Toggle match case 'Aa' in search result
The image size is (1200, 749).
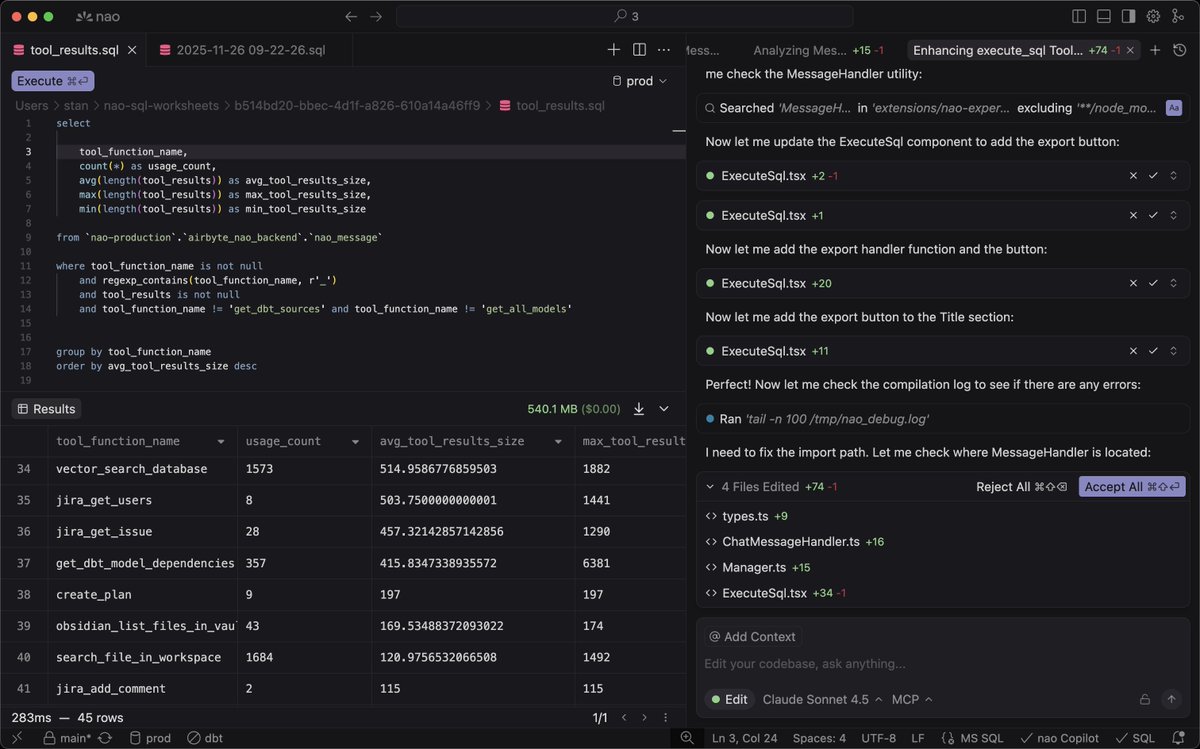[x=1174, y=108]
